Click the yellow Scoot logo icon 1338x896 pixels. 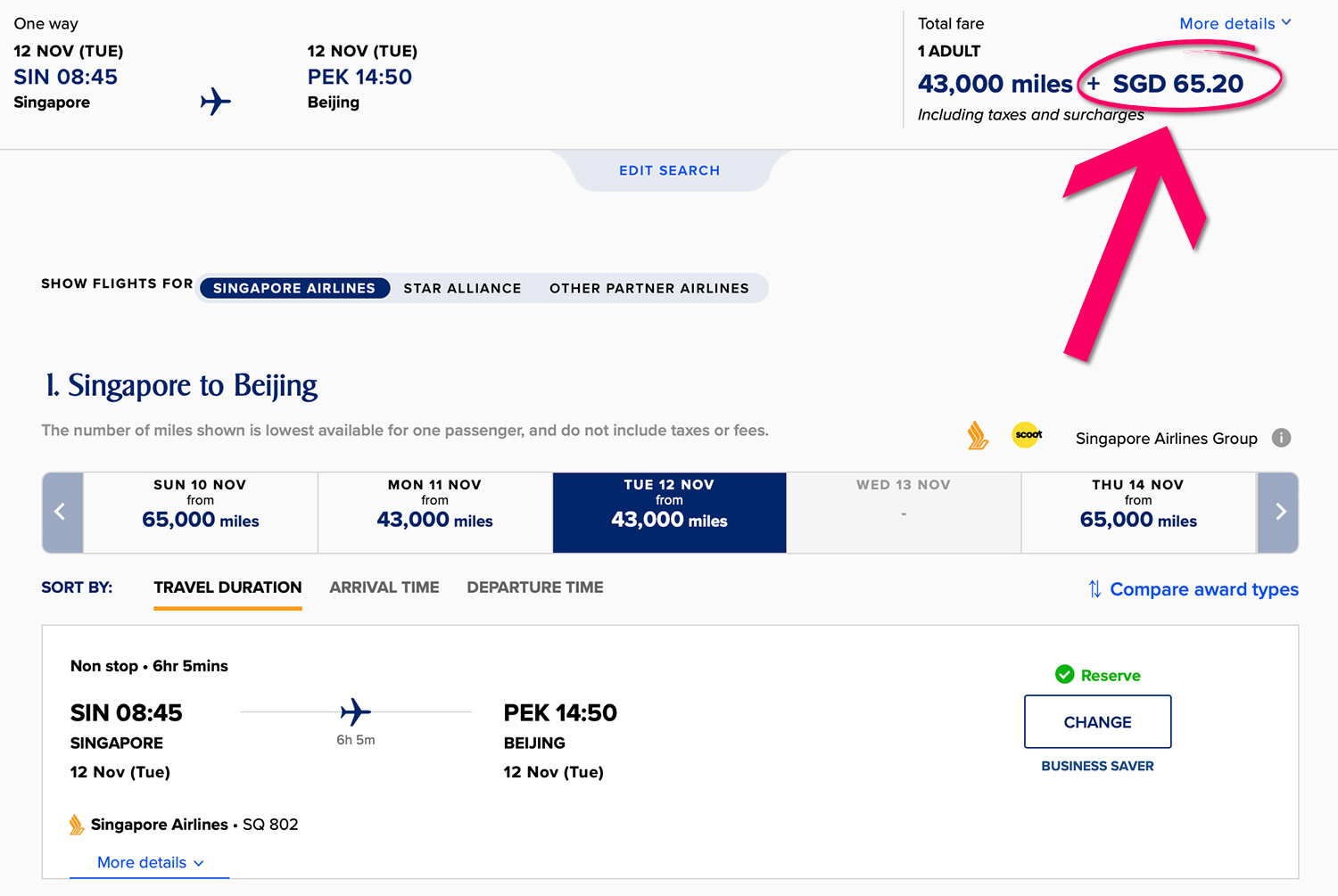click(x=1028, y=435)
